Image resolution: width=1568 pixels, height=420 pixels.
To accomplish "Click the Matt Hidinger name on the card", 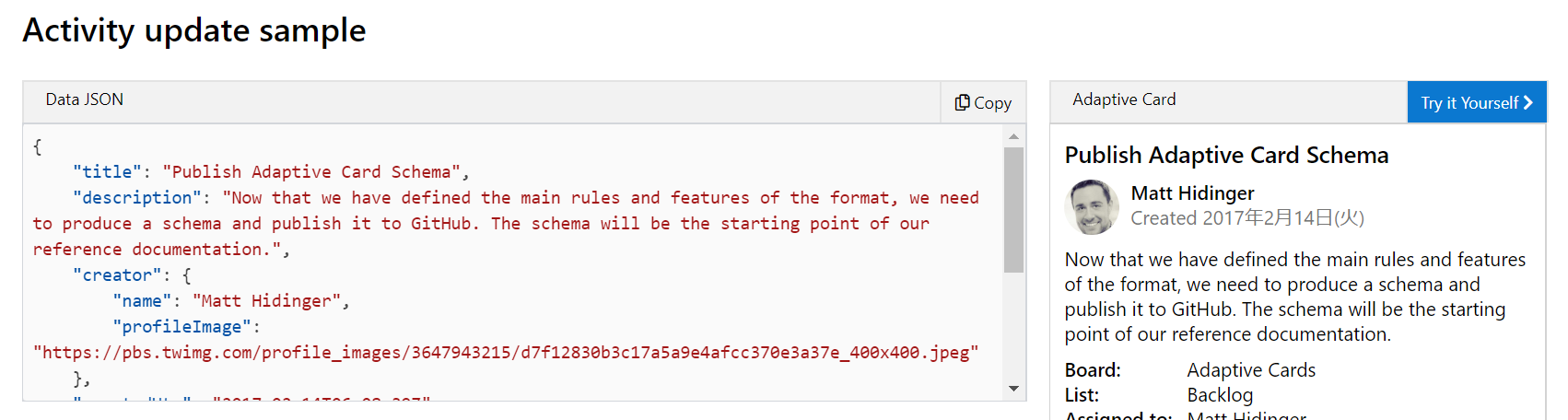I will click(1192, 193).
